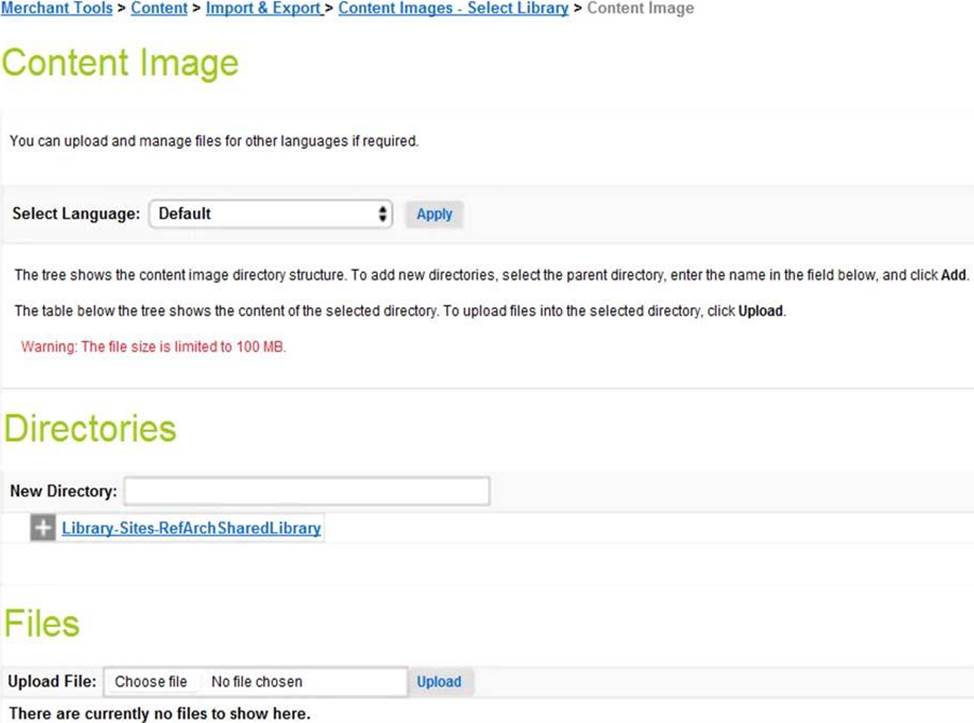Click the Upload button

point(439,682)
